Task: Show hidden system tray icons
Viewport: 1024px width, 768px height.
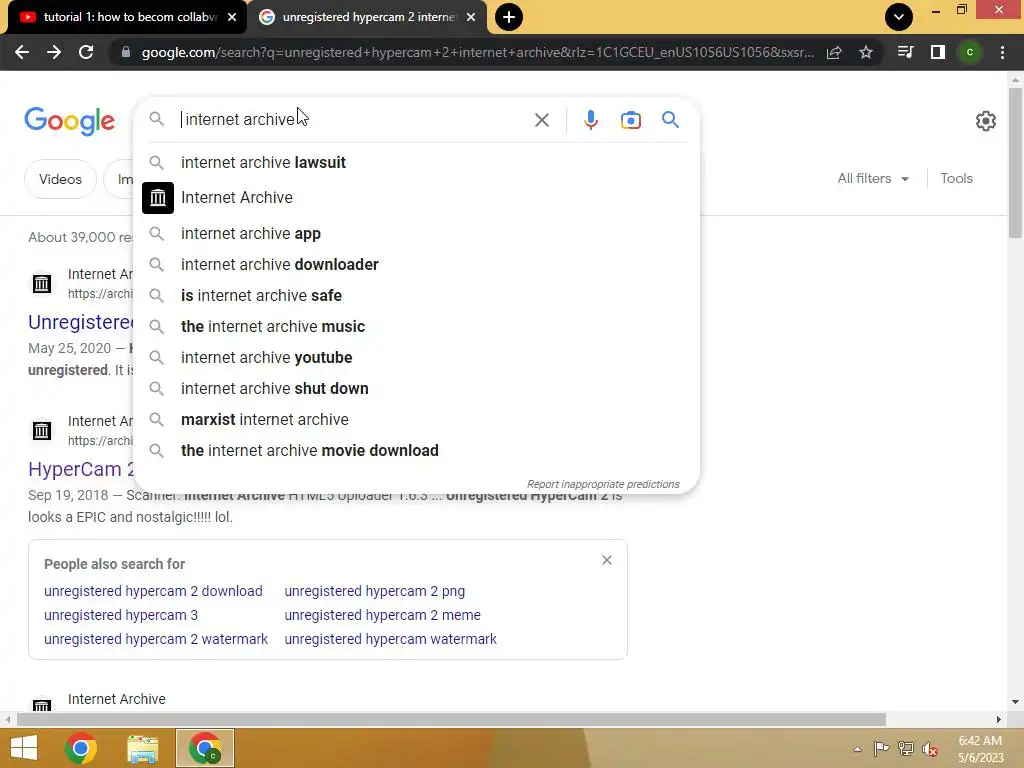Action: tap(857, 749)
